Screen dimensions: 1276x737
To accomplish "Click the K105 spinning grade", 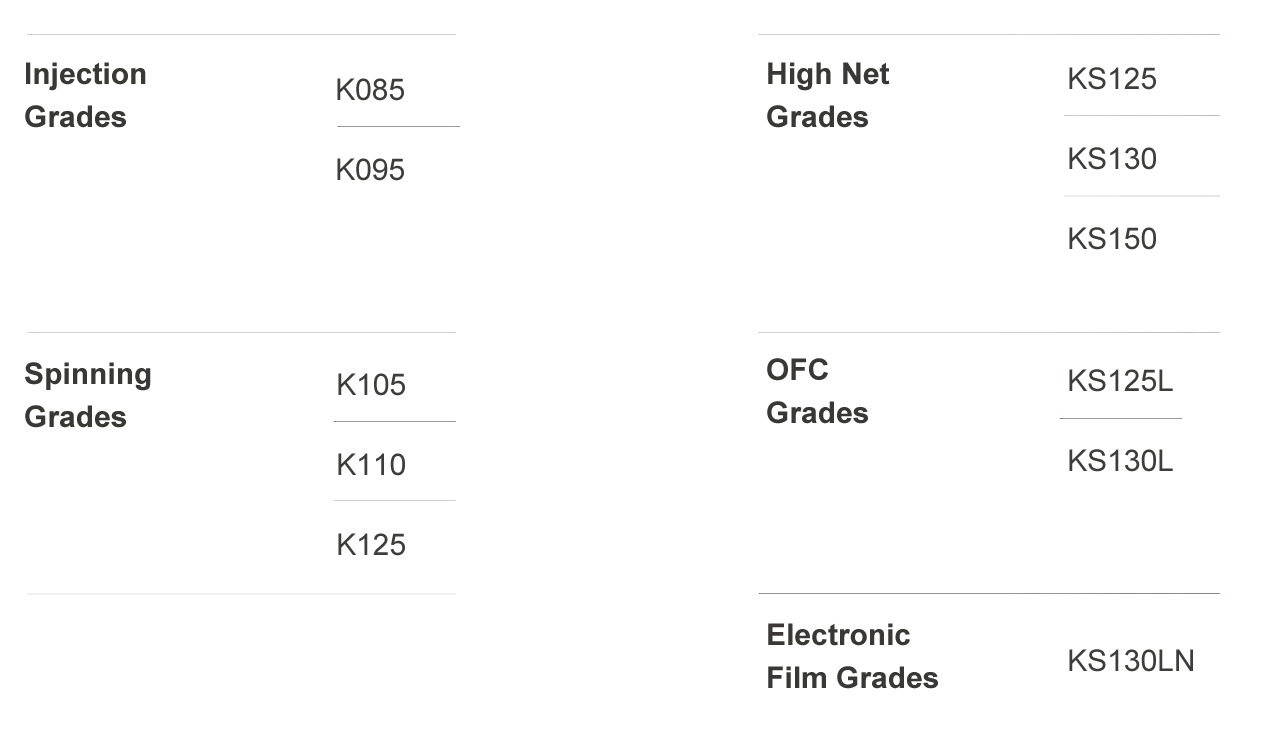I will click(371, 385).
